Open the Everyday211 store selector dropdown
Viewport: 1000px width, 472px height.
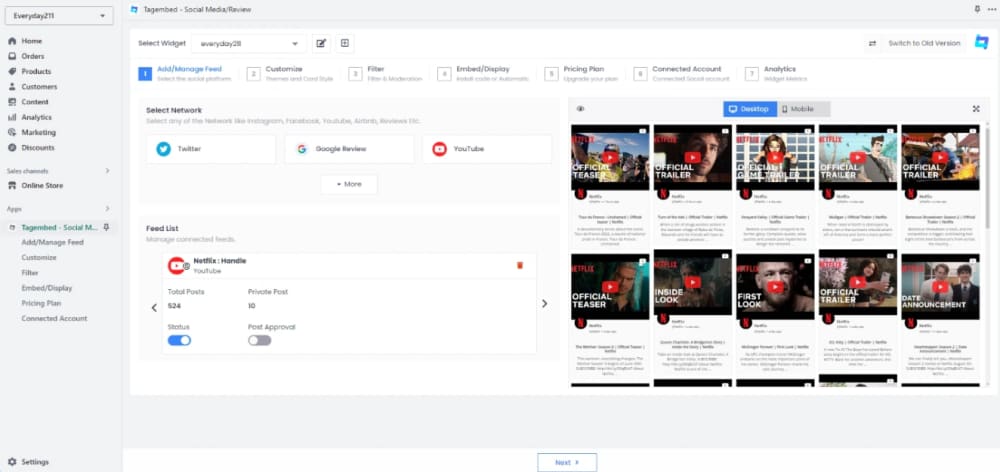click(x=59, y=16)
